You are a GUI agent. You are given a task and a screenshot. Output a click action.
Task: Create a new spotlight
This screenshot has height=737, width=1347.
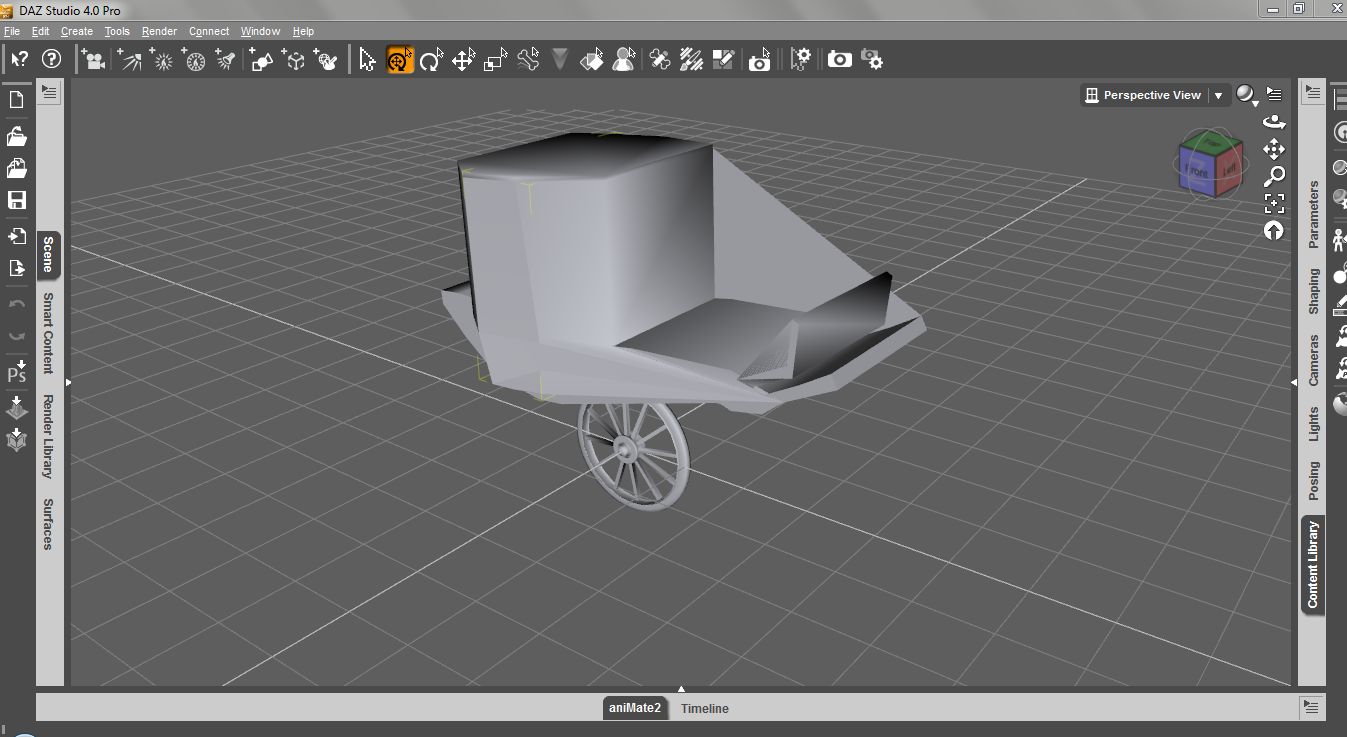227,60
